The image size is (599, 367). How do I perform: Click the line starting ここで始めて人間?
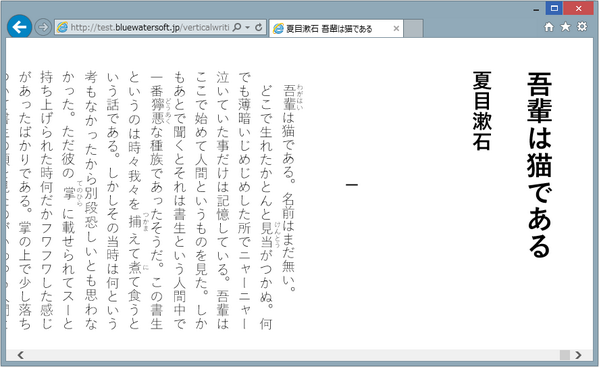point(201,200)
